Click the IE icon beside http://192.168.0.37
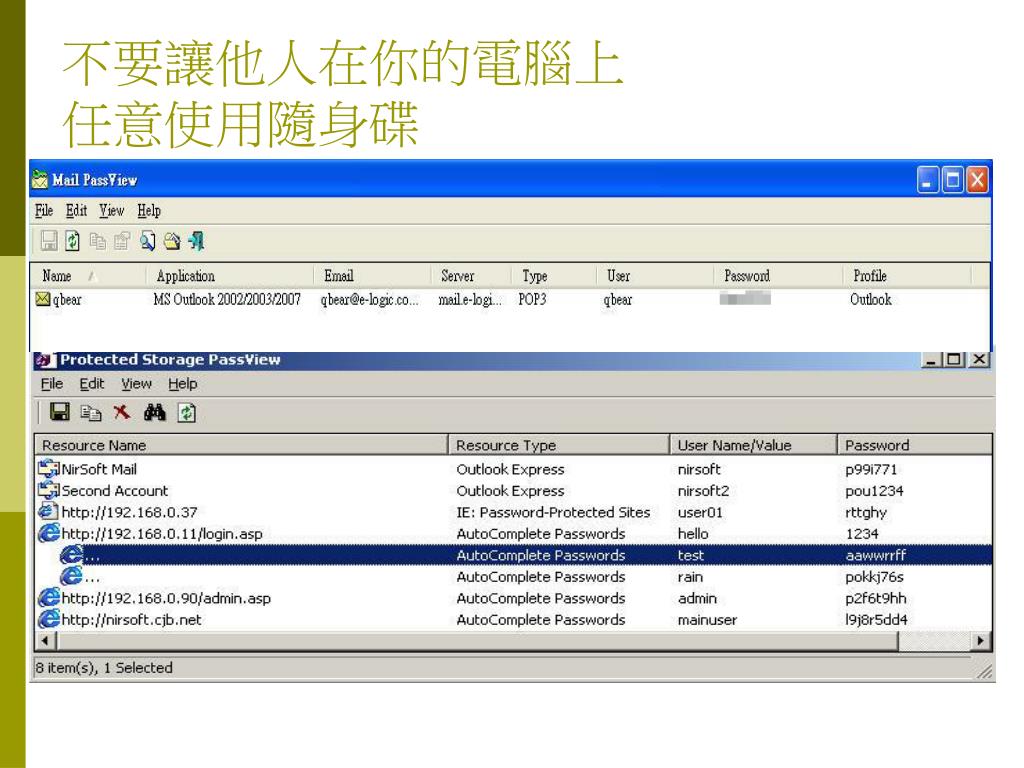Image resolution: width=1024 pixels, height=768 pixels. coord(48,511)
